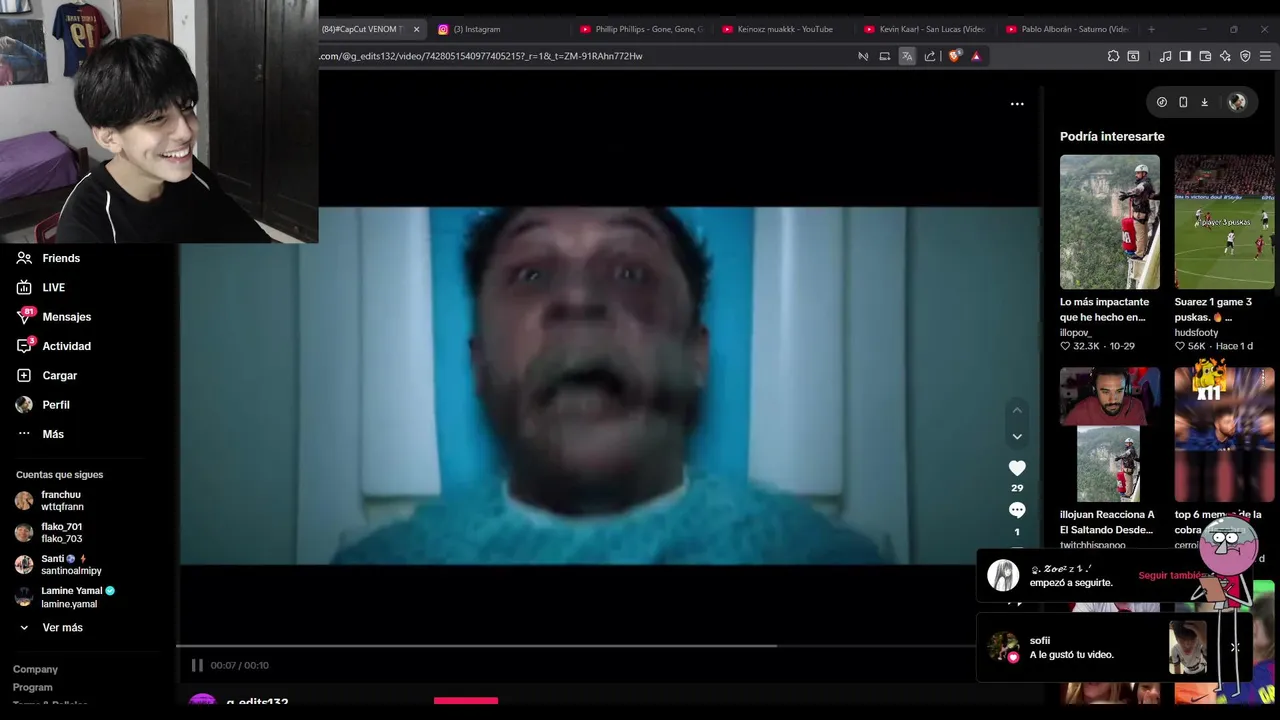Viewport: 1280px width, 720px height.
Task: Click the Company footer link
Action: pyautogui.click(x=35, y=669)
